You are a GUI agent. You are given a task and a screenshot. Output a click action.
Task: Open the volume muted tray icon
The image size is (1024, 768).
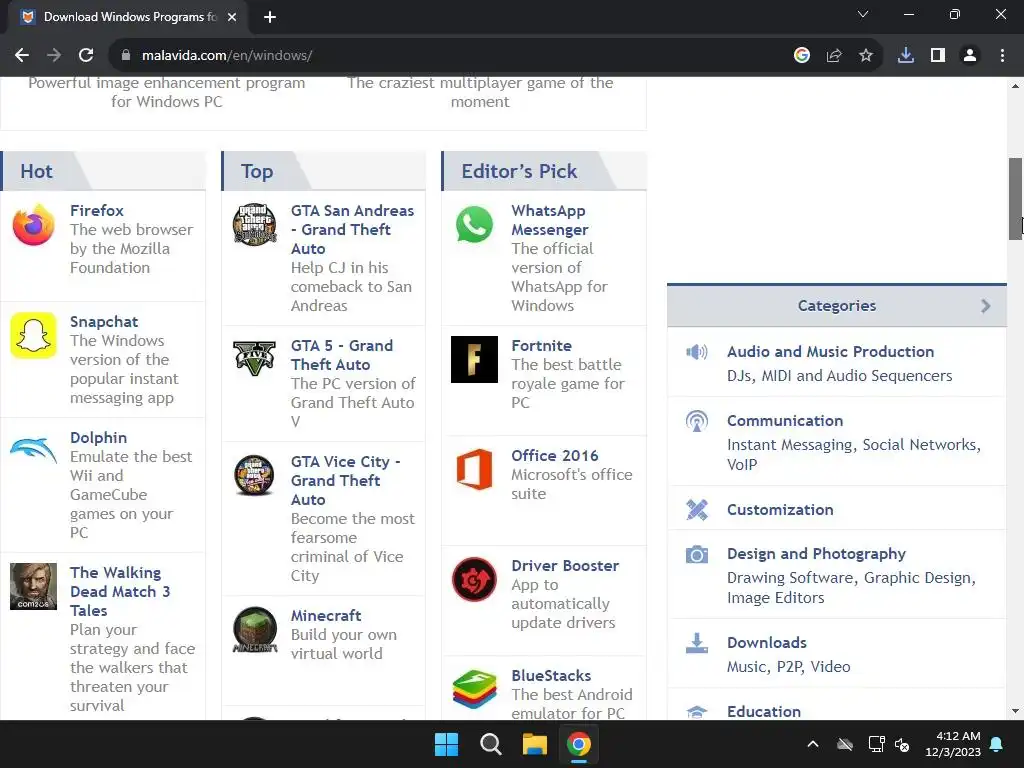(902, 744)
